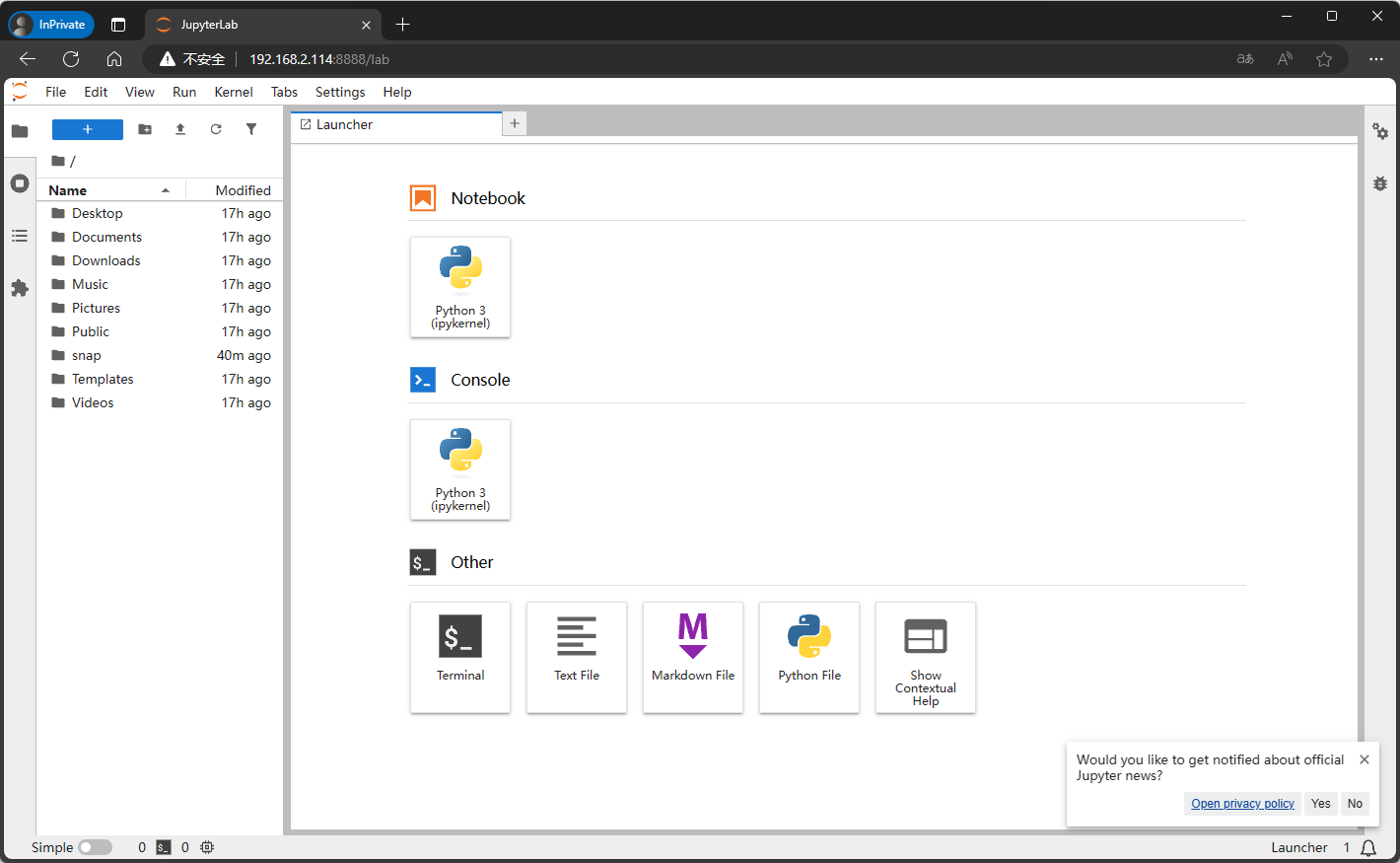Open the browser home page

click(x=114, y=59)
